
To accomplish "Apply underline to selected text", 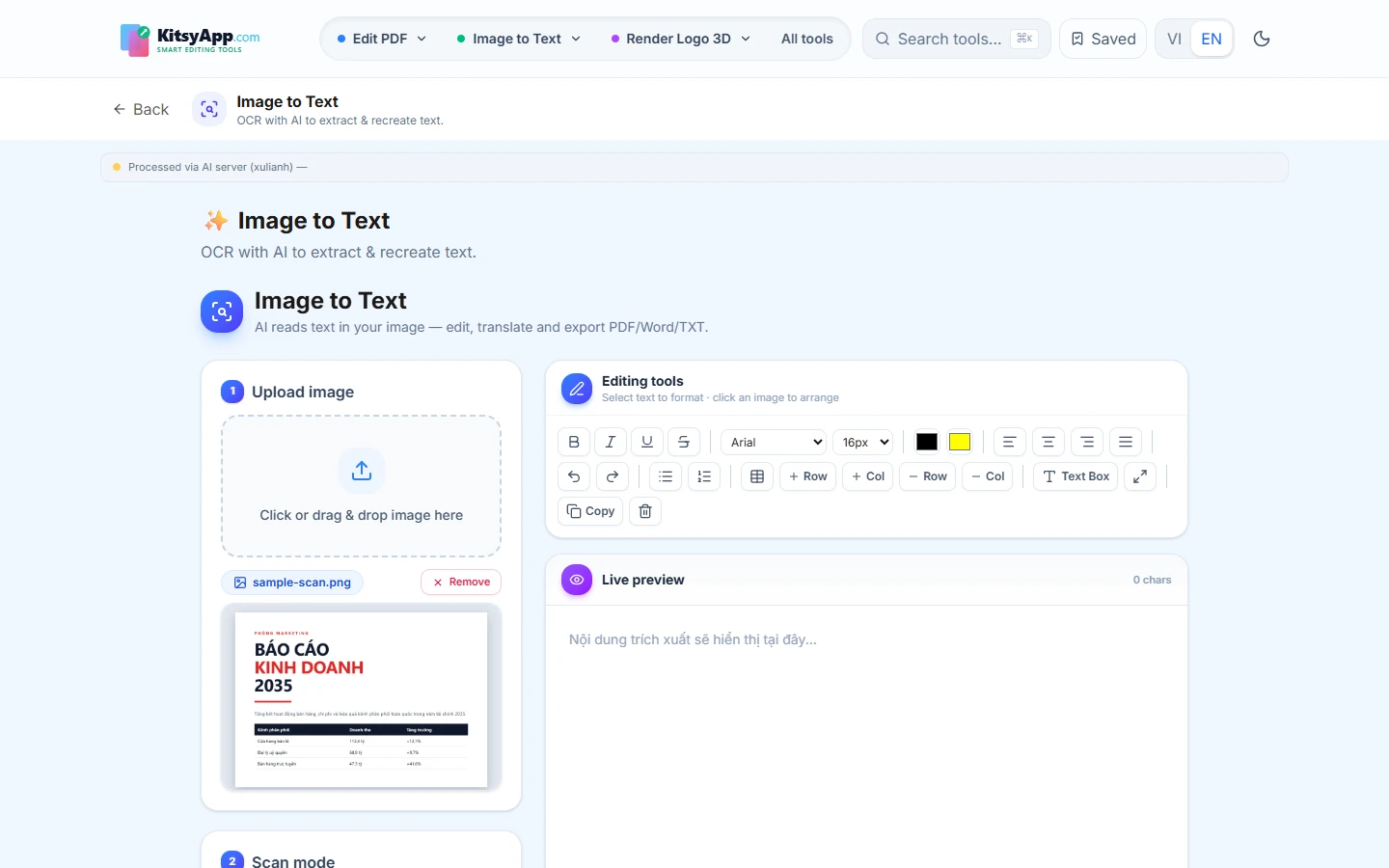I will [647, 442].
